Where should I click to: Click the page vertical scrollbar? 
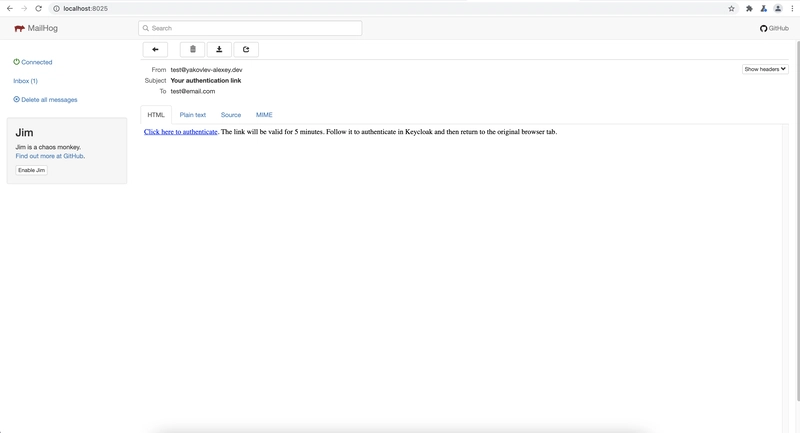pos(797,219)
